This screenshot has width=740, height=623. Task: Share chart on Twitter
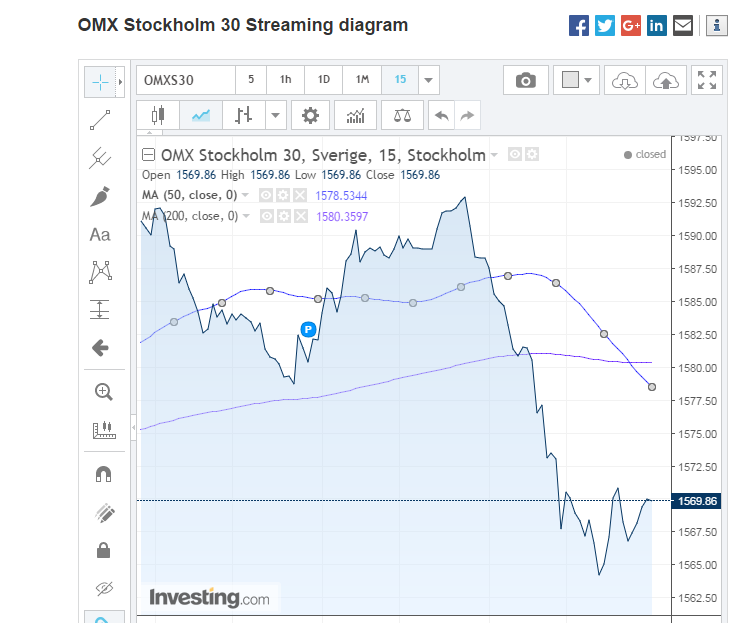pyautogui.click(x=605, y=25)
